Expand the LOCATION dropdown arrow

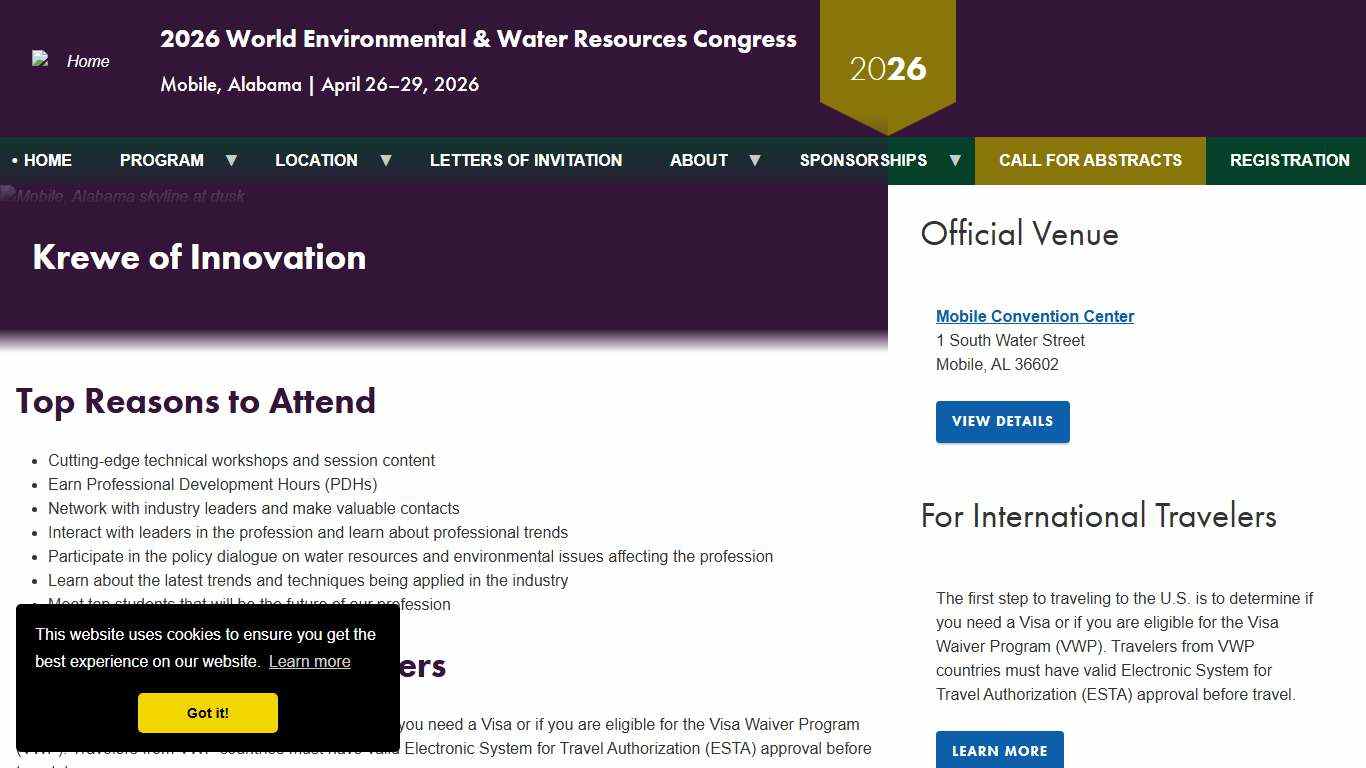pos(386,160)
